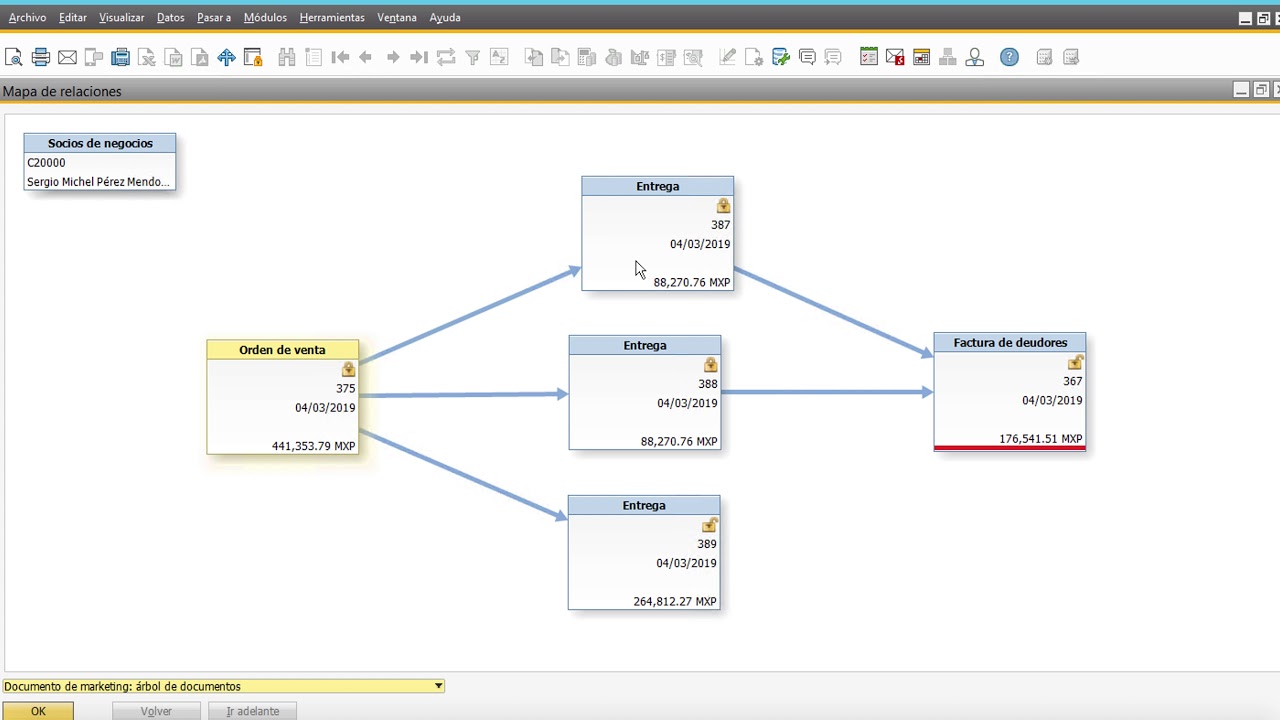Open the Módulos menu

[265, 17]
